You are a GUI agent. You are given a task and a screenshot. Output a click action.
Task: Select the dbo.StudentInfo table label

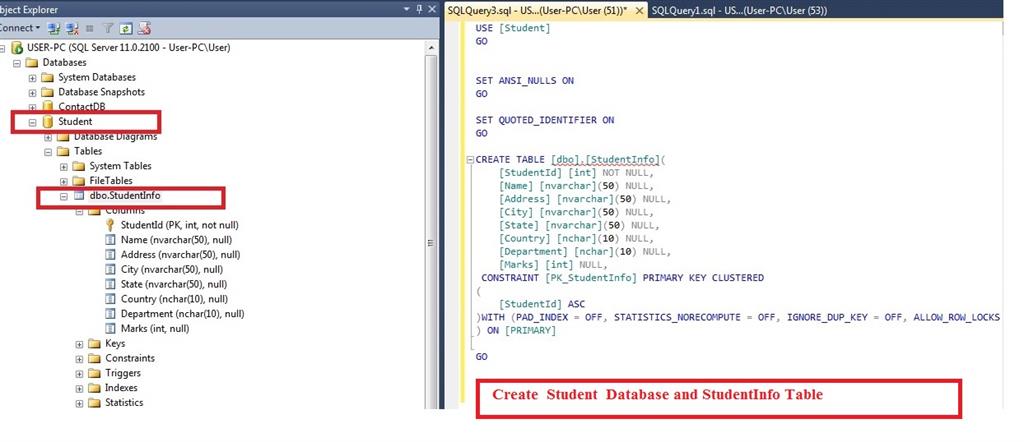click(x=125, y=195)
